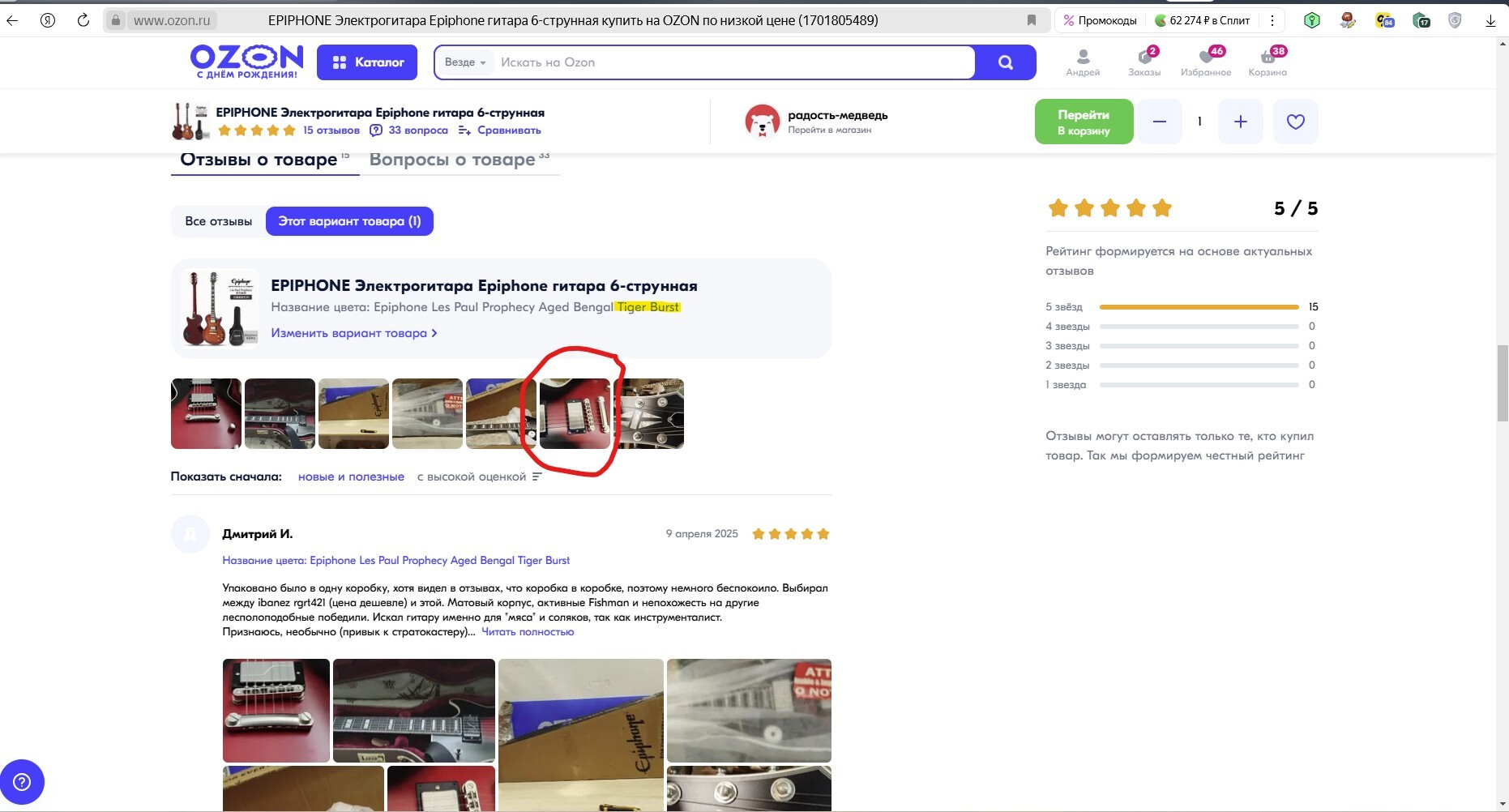Open 'Перейти в магазин' shop link

tap(829, 130)
